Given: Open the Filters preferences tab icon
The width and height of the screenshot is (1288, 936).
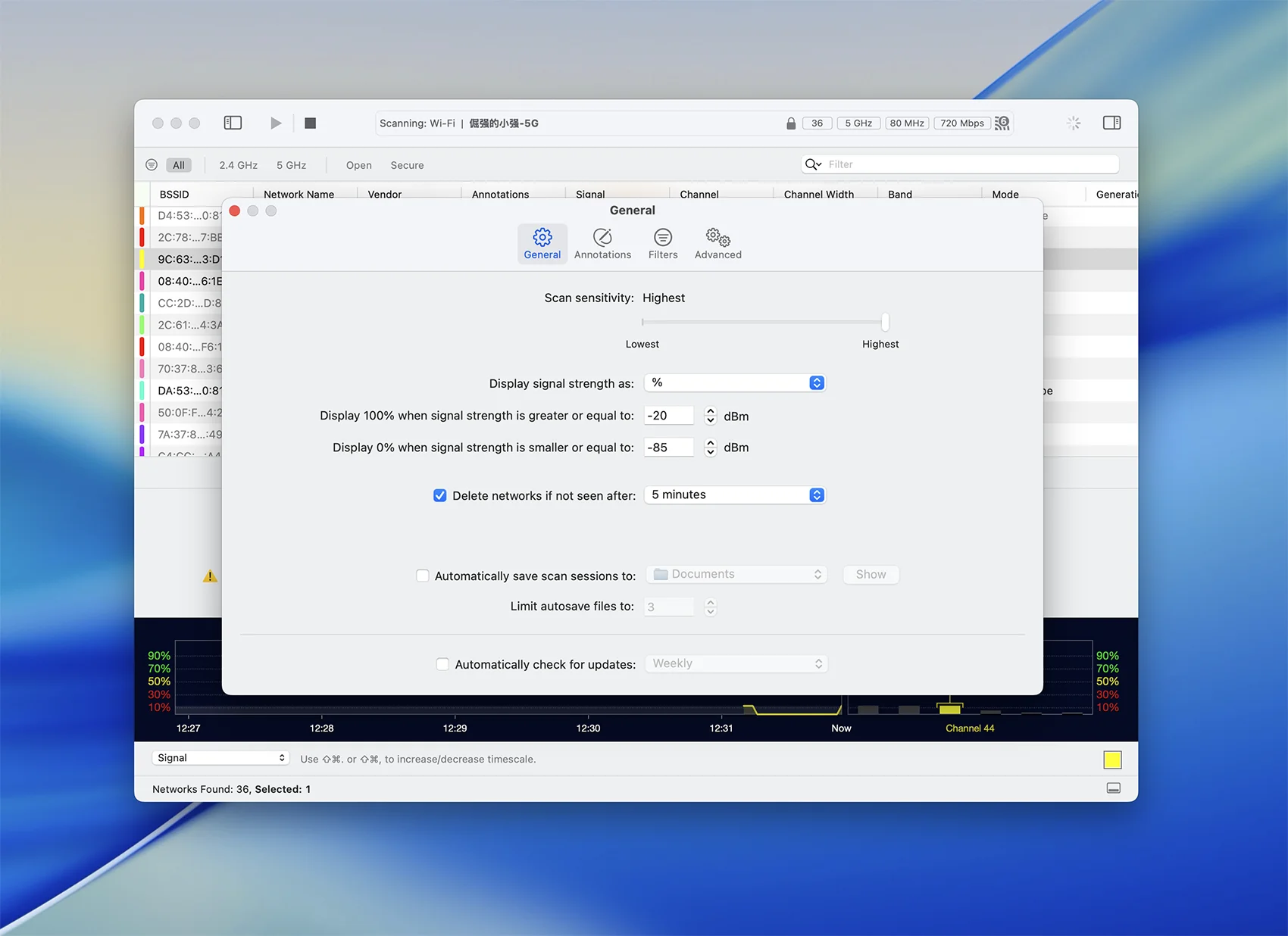Looking at the screenshot, I should point(662,238).
